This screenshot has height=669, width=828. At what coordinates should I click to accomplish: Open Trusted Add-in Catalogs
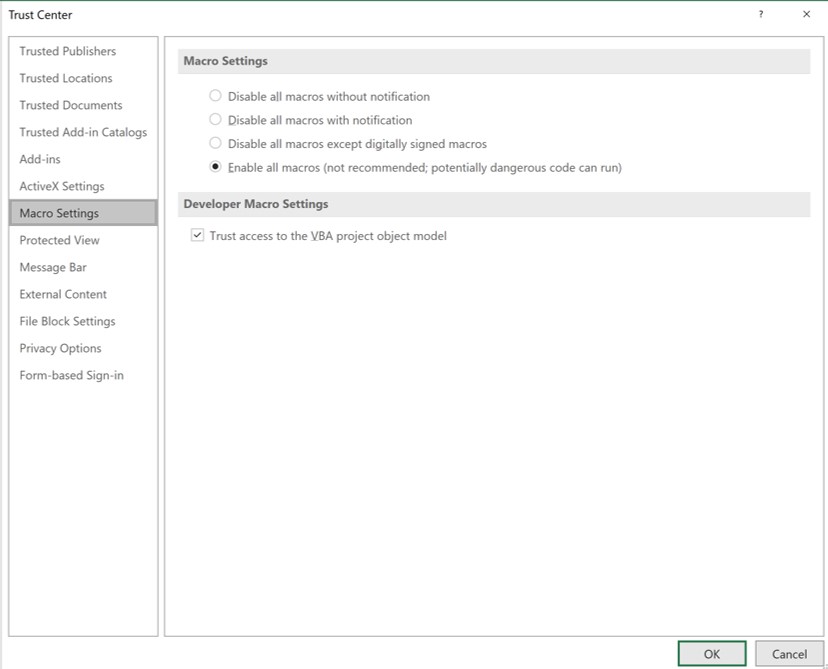tap(83, 132)
